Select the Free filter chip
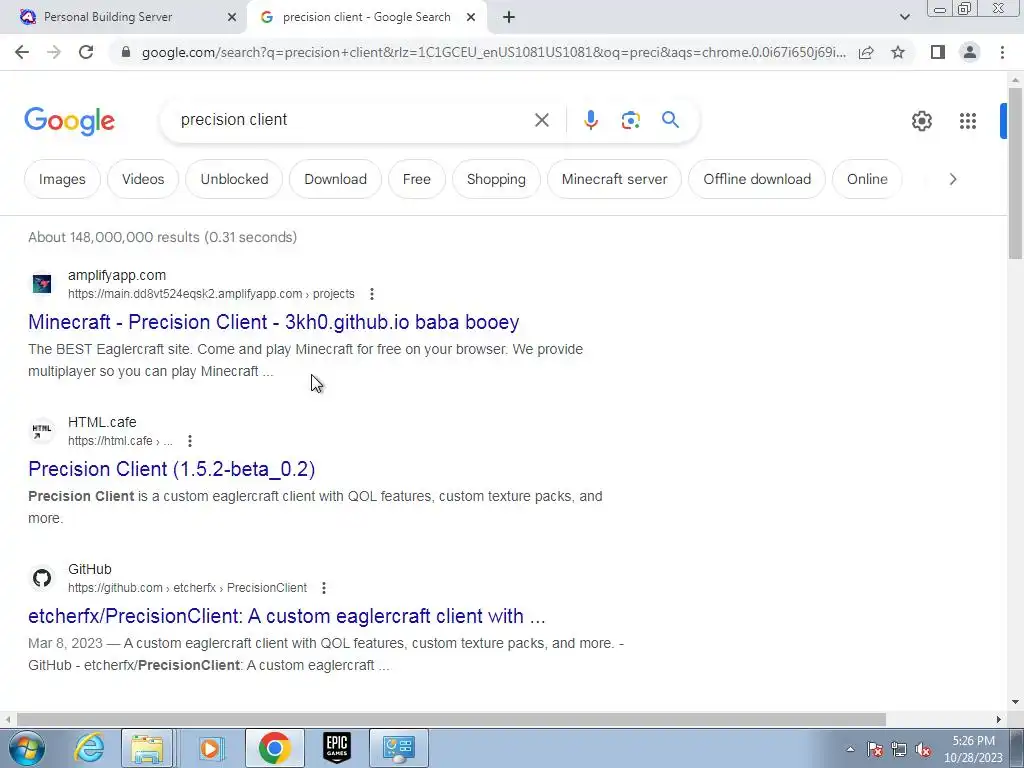 point(417,179)
